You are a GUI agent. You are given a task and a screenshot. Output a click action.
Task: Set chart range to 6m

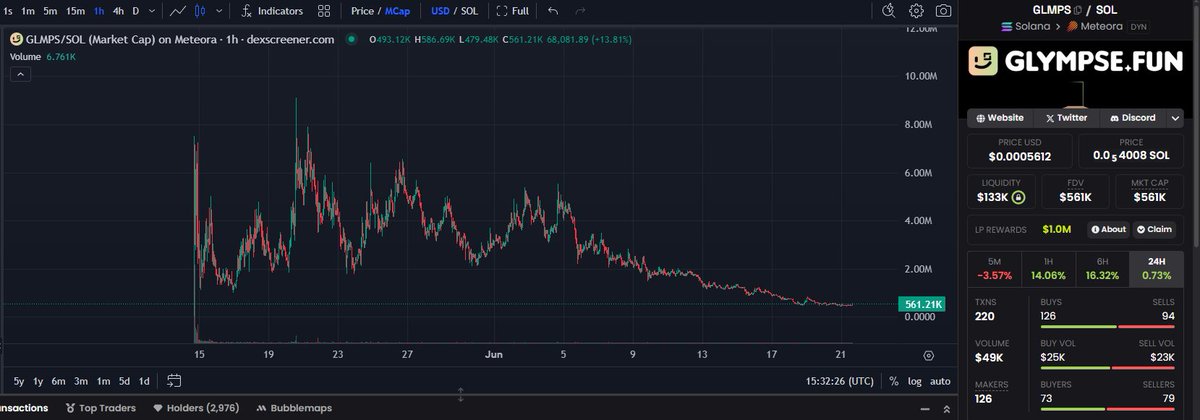(x=59, y=381)
